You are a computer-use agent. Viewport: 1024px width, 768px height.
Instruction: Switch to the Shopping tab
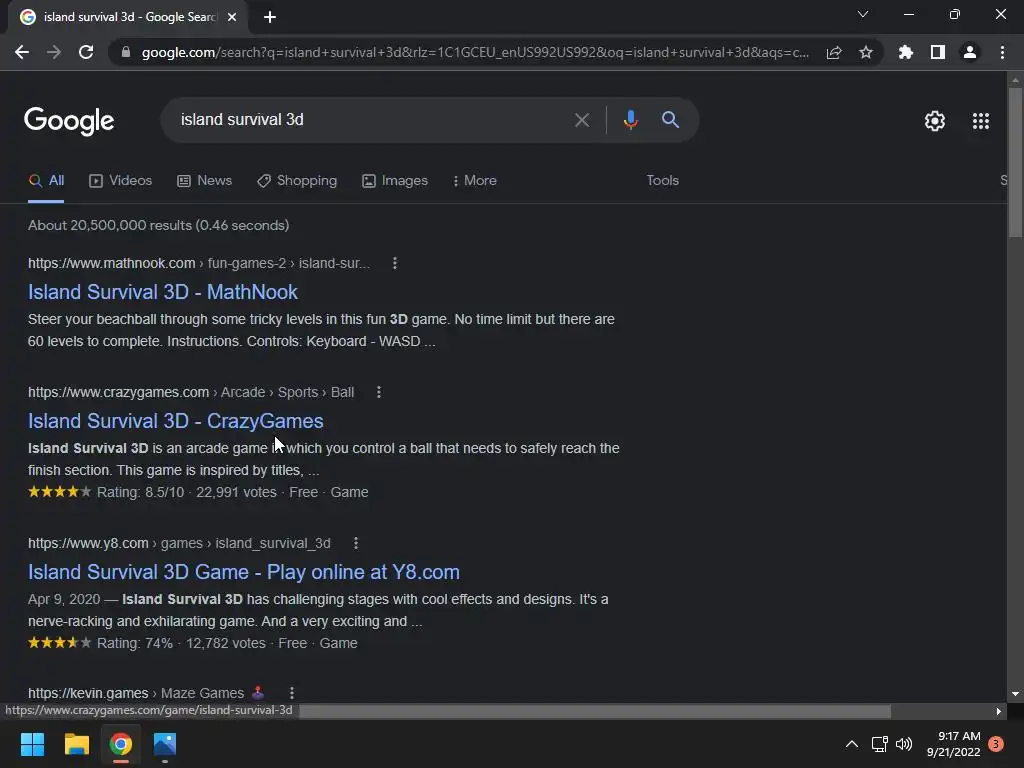pos(297,181)
